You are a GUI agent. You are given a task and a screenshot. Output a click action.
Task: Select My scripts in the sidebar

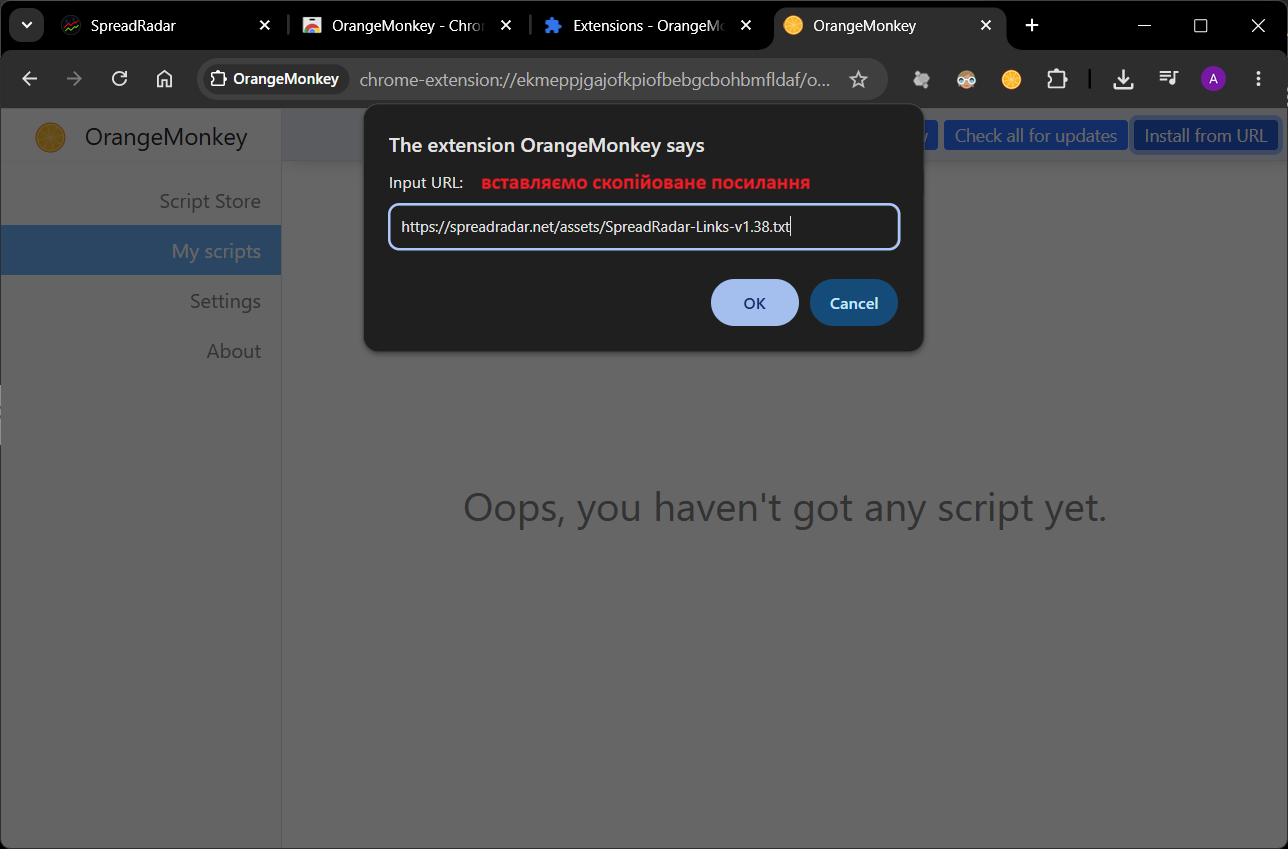pyautogui.click(x=141, y=250)
